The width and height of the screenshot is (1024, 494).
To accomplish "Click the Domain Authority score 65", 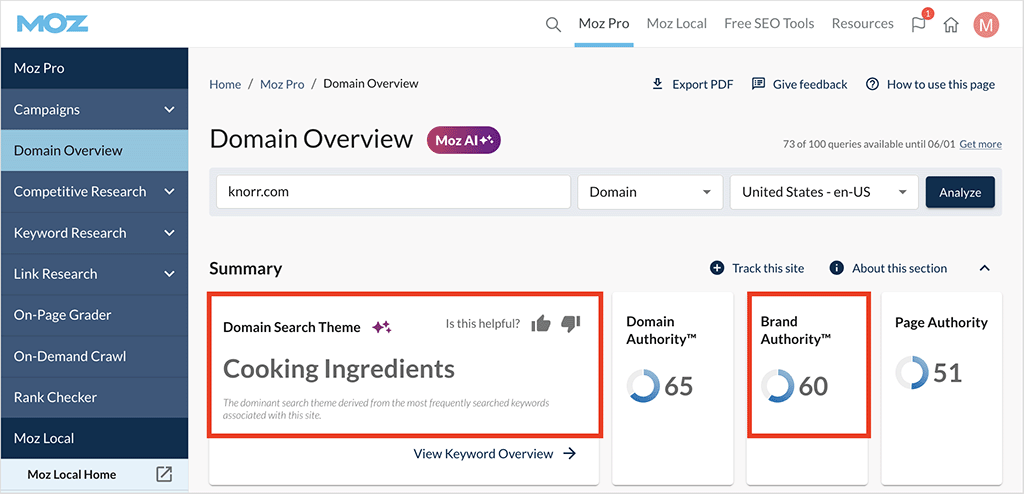I will tap(679, 386).
